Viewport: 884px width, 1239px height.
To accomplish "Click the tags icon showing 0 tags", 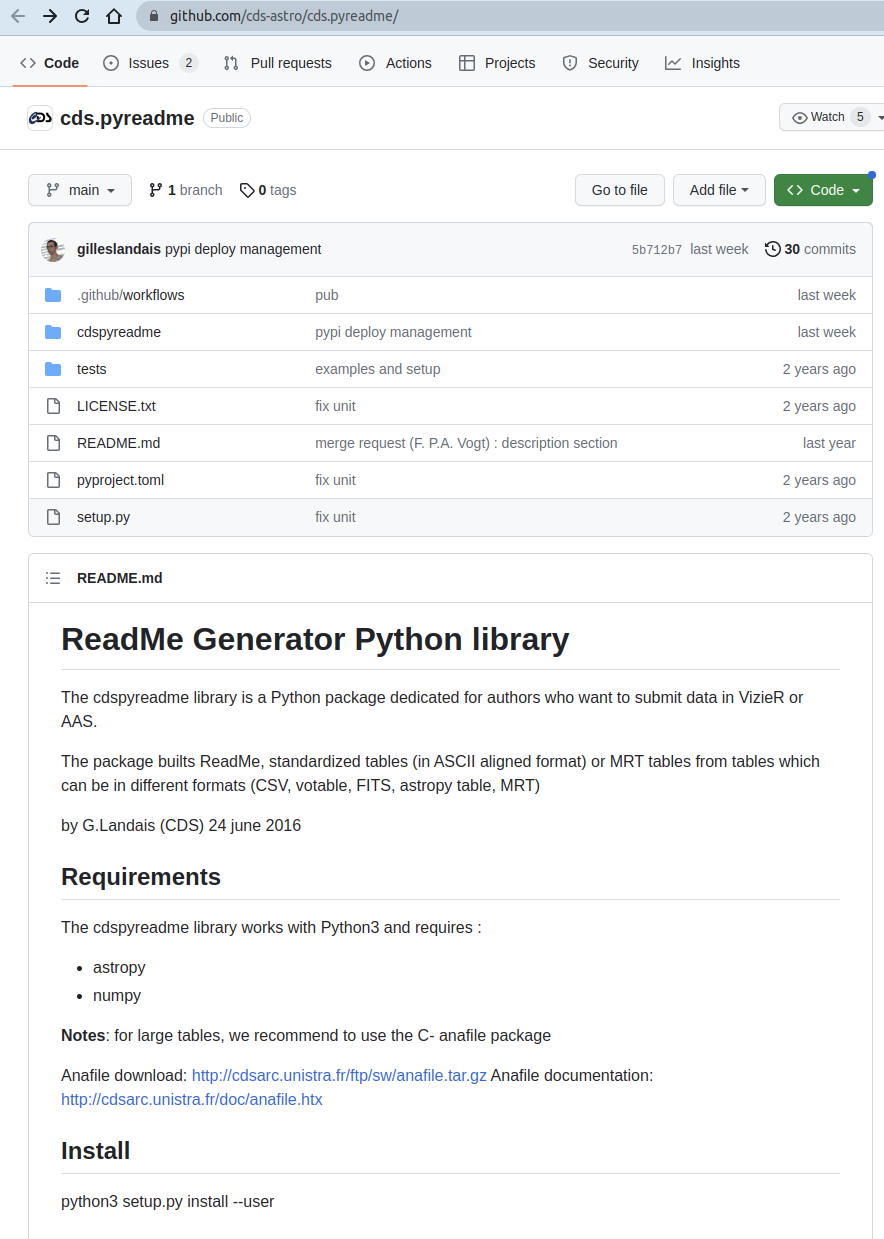I will tap(247, 190).
